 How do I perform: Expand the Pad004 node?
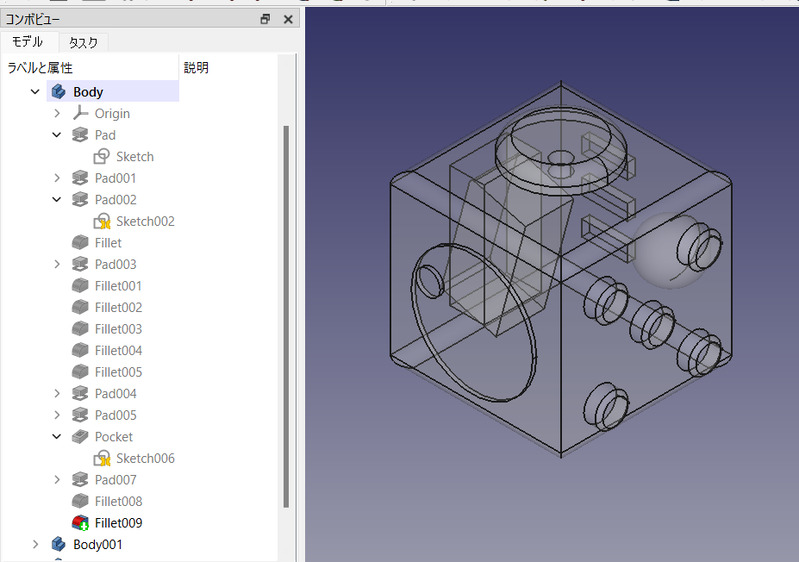[57, 393]
